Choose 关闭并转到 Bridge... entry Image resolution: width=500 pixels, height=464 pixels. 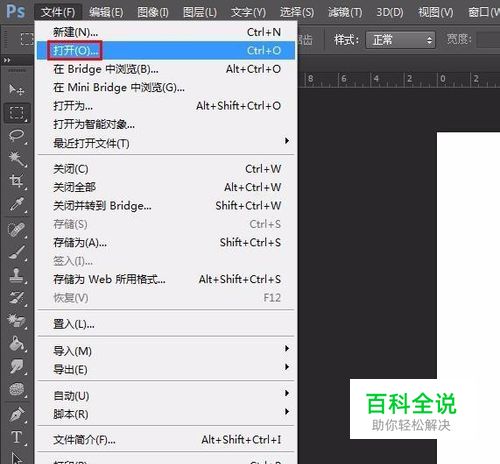coord(166,206)
